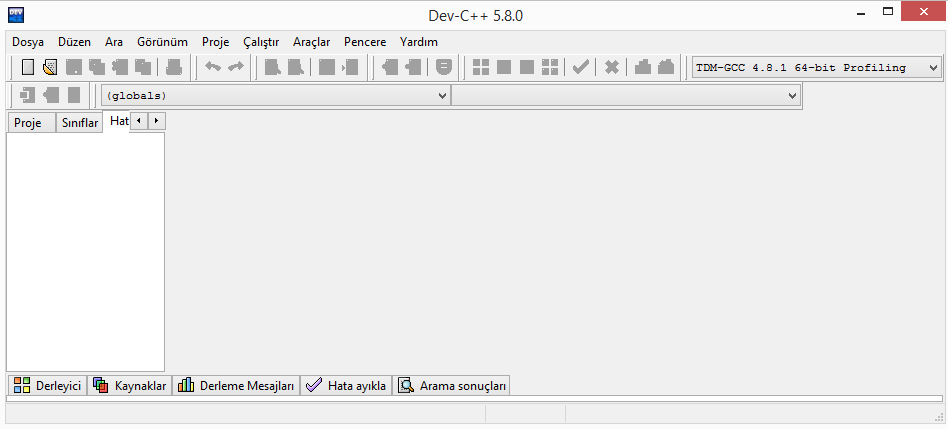Click the X stop execution icon

tap(612, 68)
